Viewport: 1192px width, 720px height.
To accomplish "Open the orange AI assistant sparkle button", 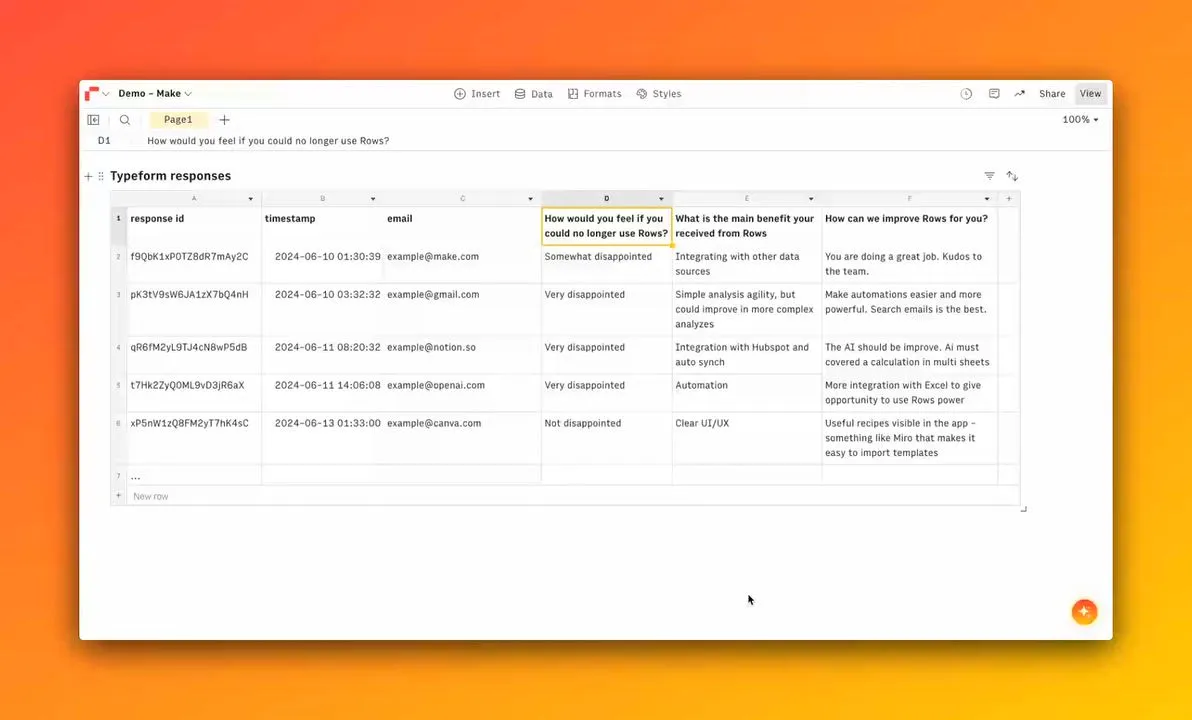I will (x=1084, y=611).
